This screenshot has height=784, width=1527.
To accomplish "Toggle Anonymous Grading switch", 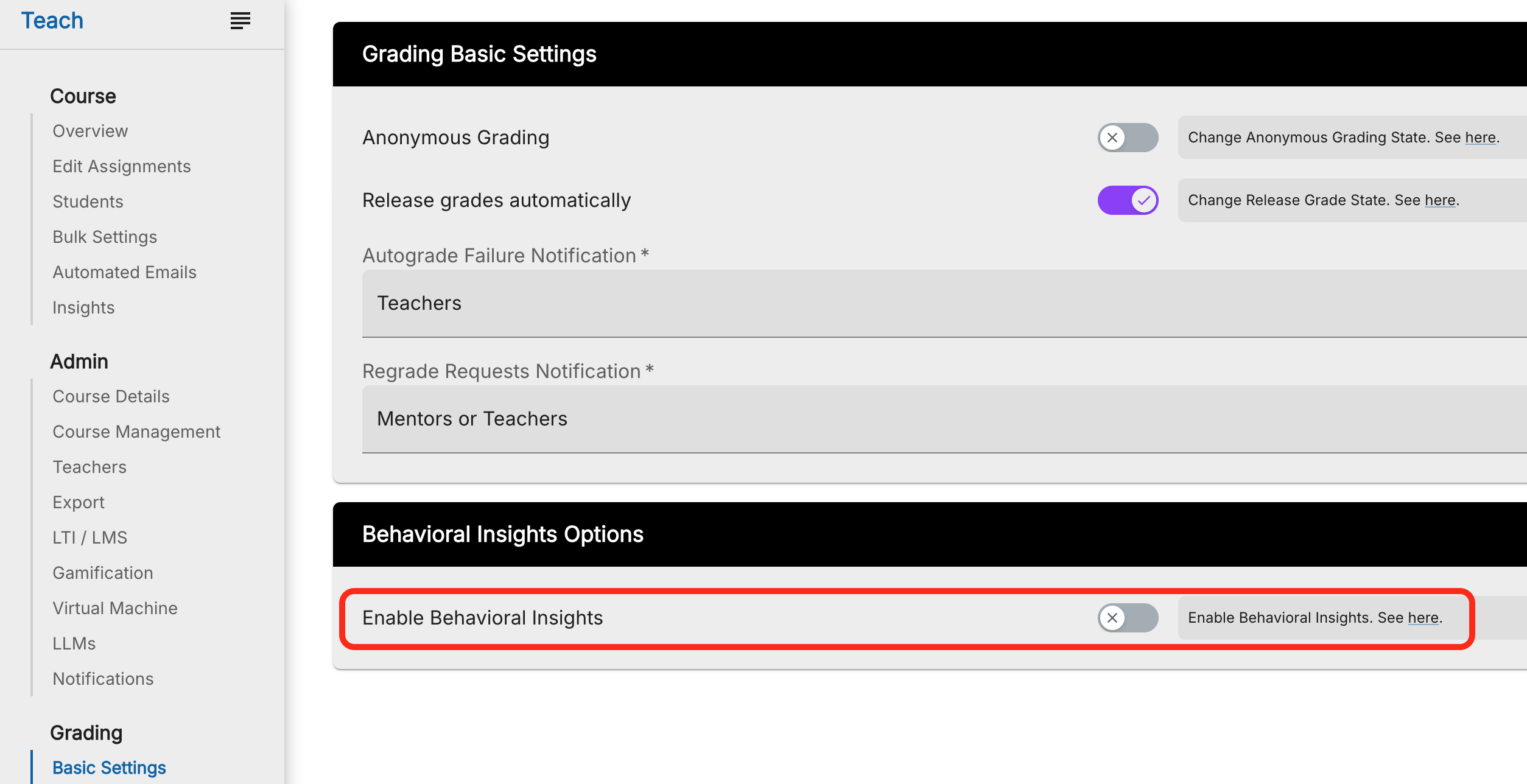I will coord(1128,138).
